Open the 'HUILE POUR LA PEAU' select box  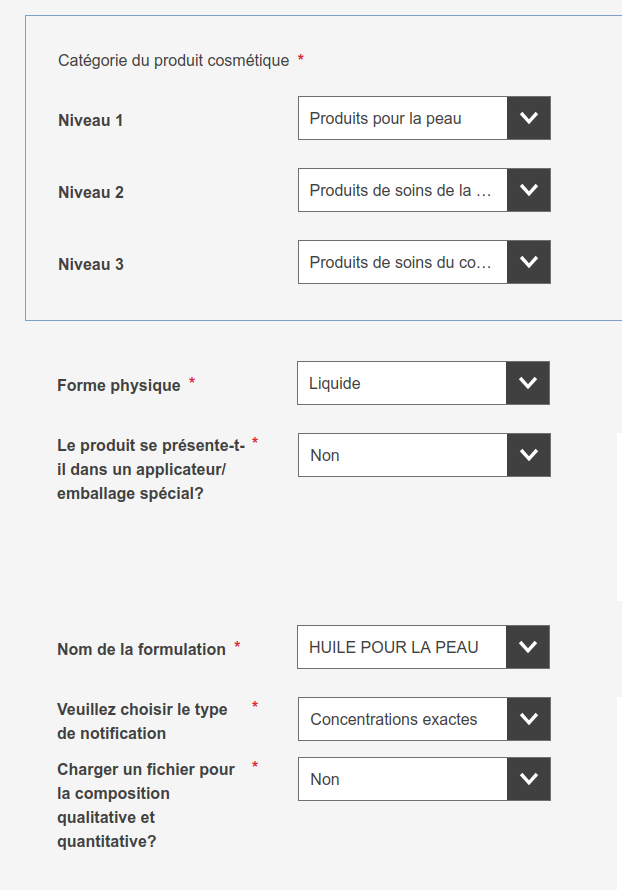pyautogui.click(x=401, y=647)
